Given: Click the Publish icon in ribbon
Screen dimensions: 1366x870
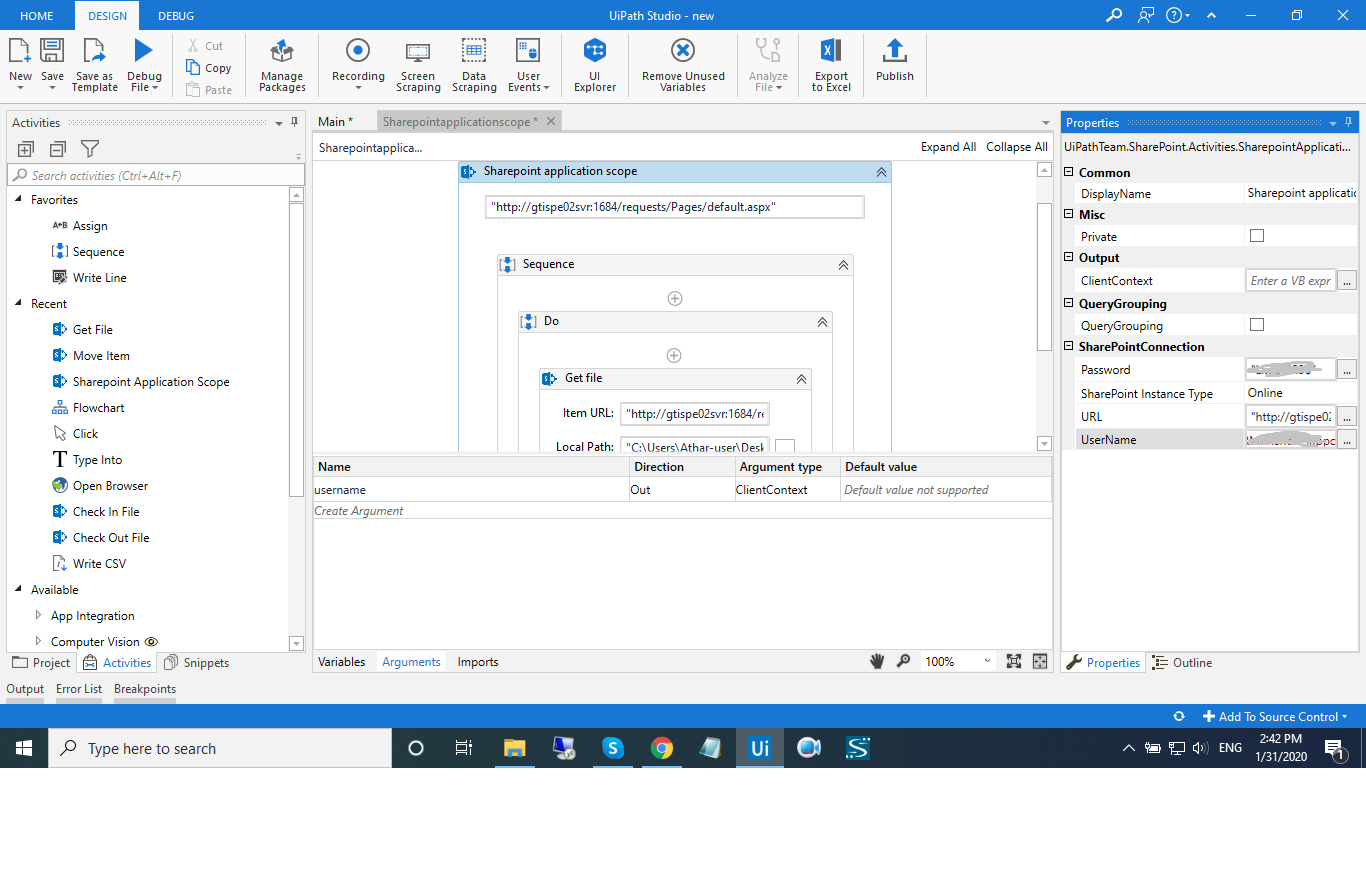Looking at the screenshot, I should (x=894, y=62).
